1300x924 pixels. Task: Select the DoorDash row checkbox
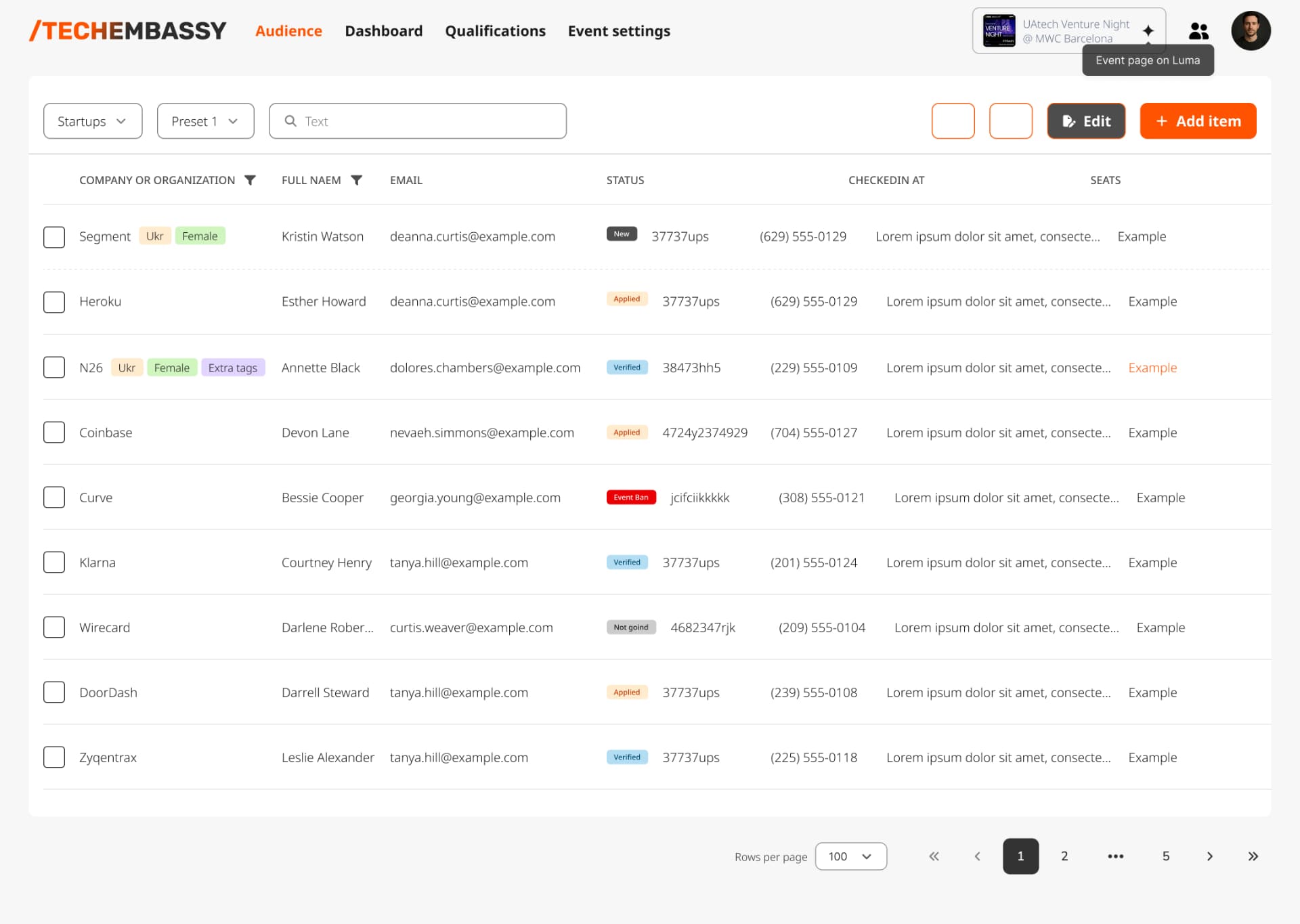(54, 692)
